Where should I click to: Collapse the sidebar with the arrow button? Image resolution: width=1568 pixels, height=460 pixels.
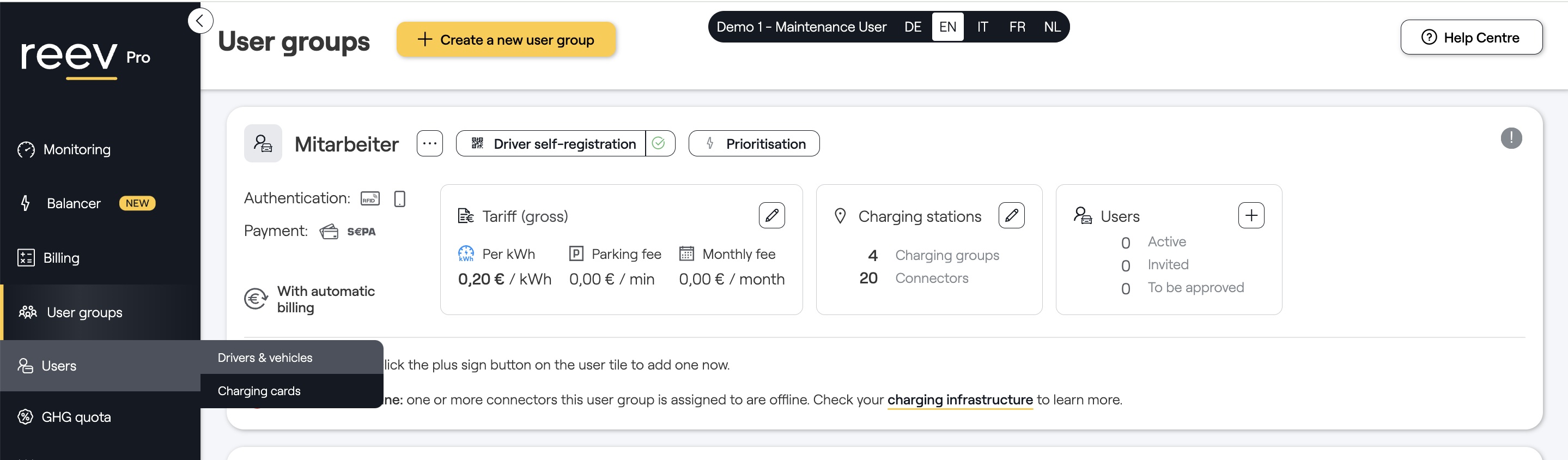coord(200,21)
